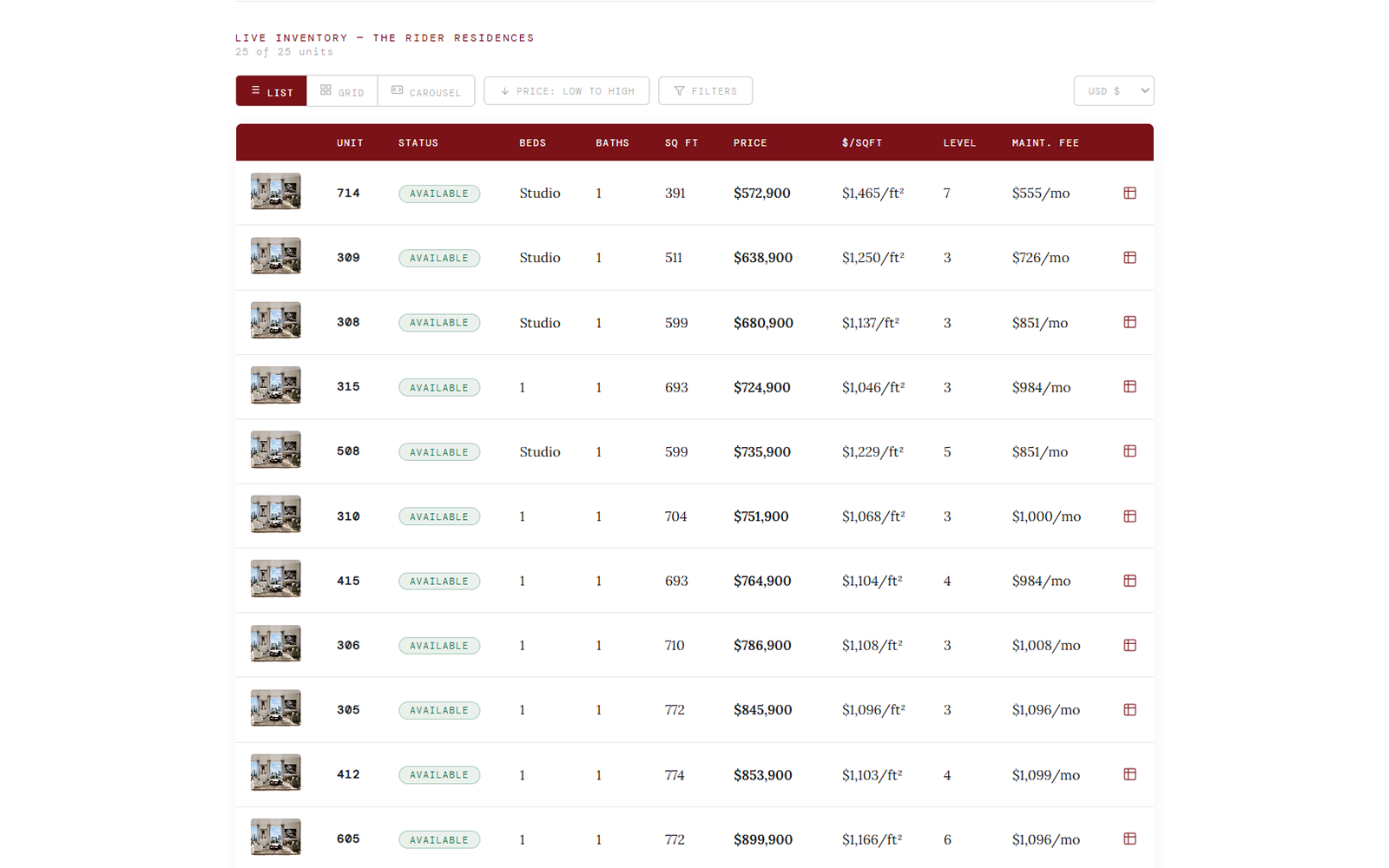Open the Filters panel

[x=706, y=91]
